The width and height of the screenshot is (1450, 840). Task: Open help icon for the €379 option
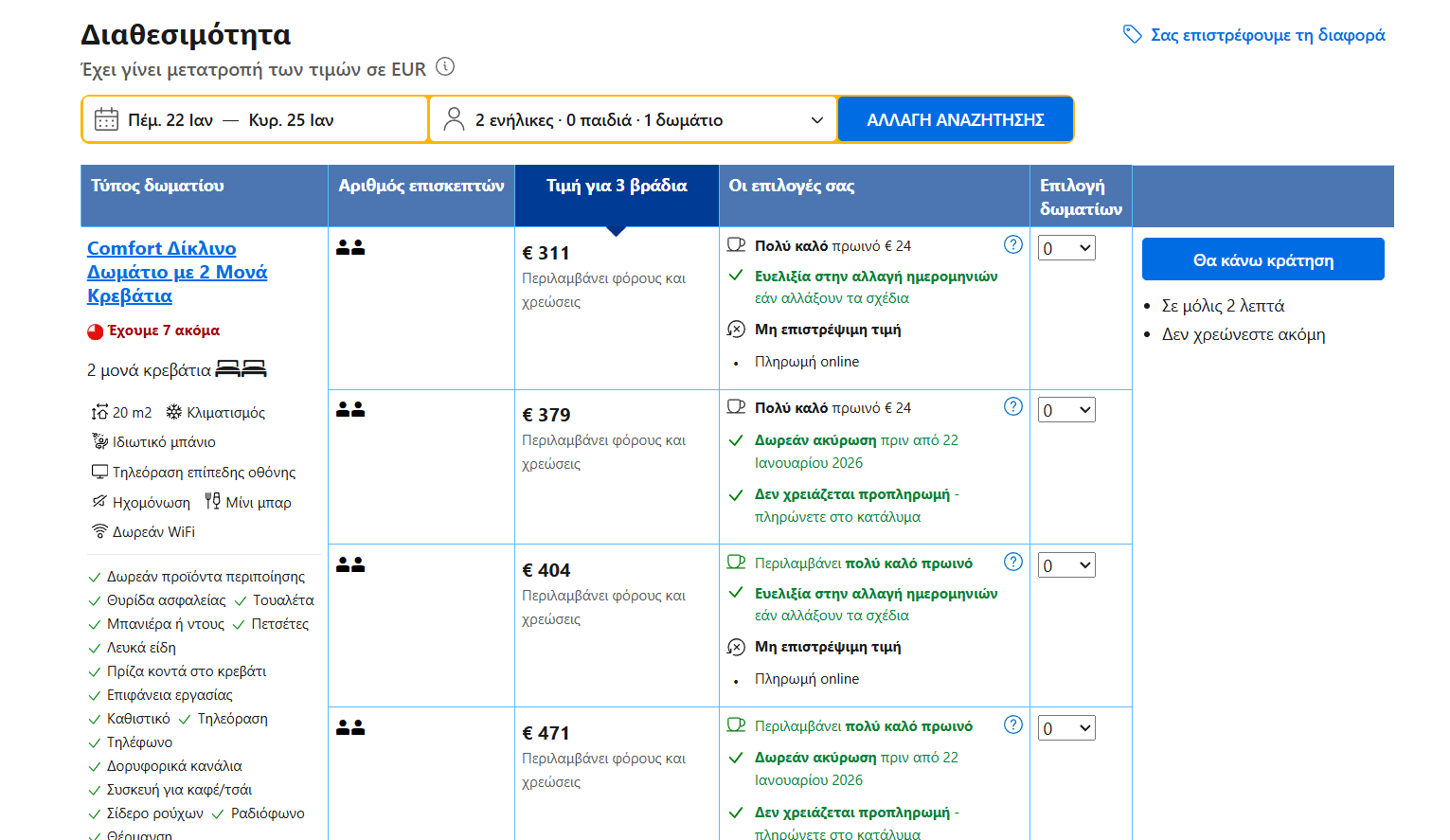pos(1012,407)
